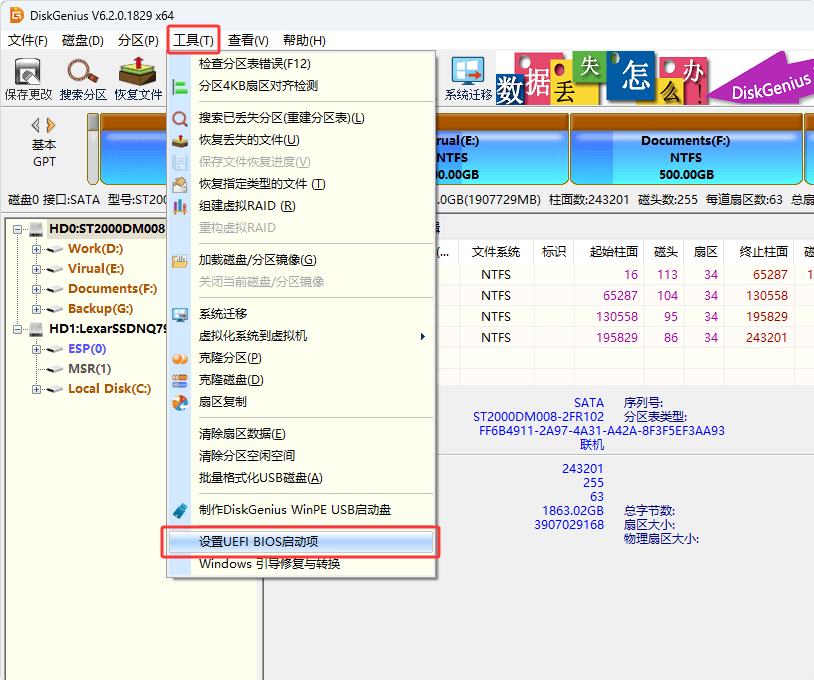814x680 pixels.
Task: Click the 标识 column header
Action: click(554, 252)
